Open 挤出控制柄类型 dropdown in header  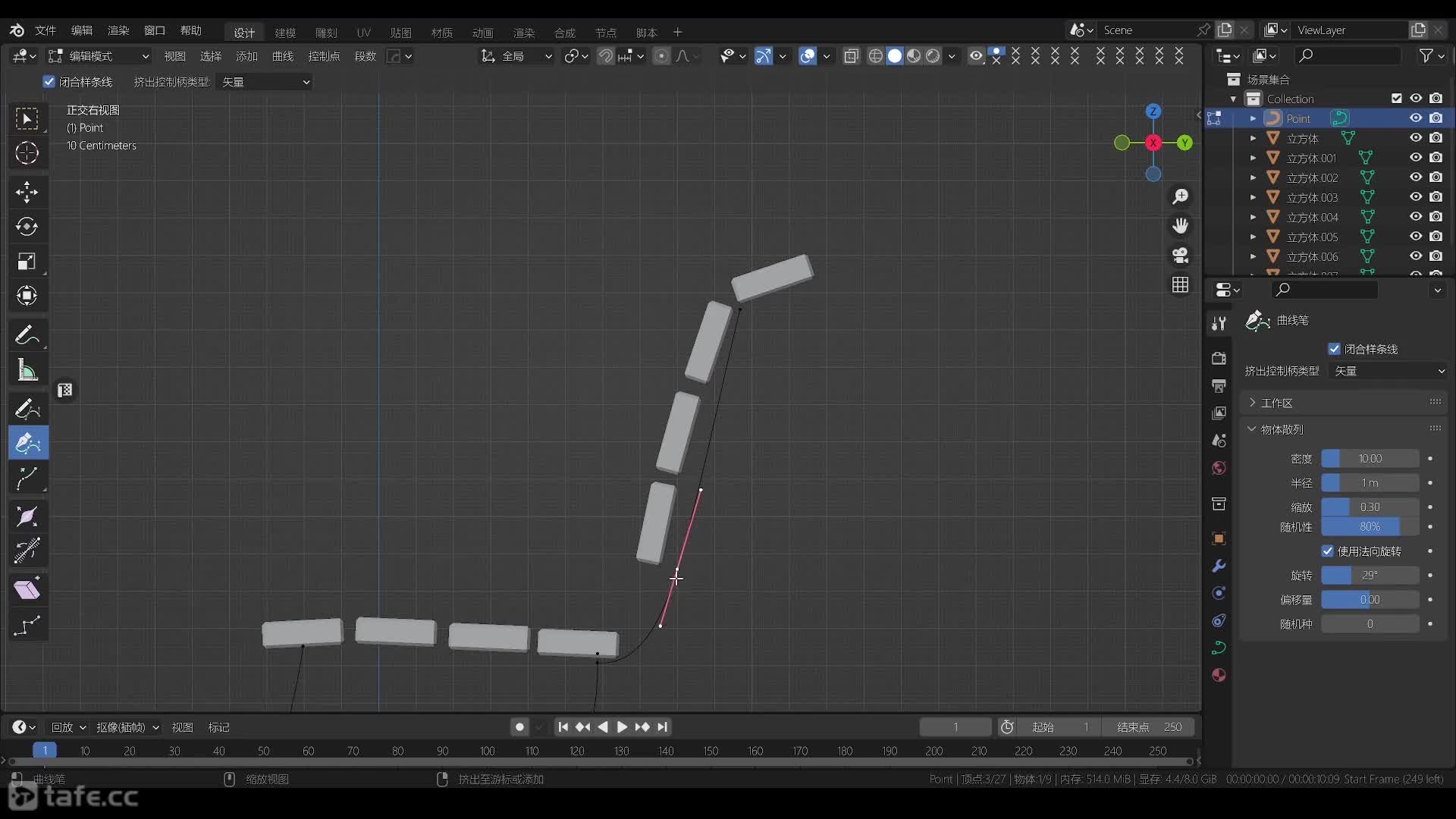(265, 82)
